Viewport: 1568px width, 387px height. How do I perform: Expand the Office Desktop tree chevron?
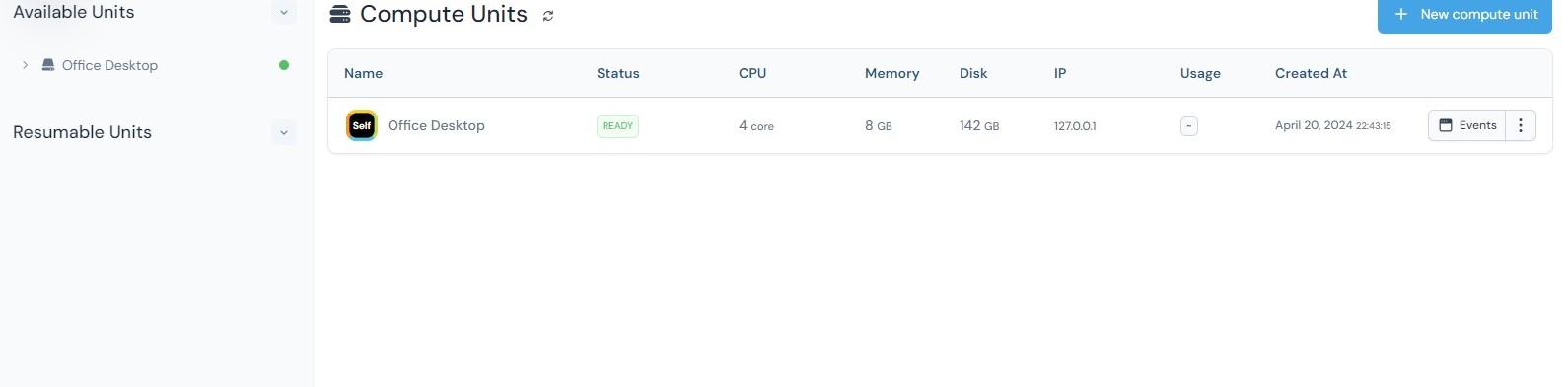tap(25, 65)
